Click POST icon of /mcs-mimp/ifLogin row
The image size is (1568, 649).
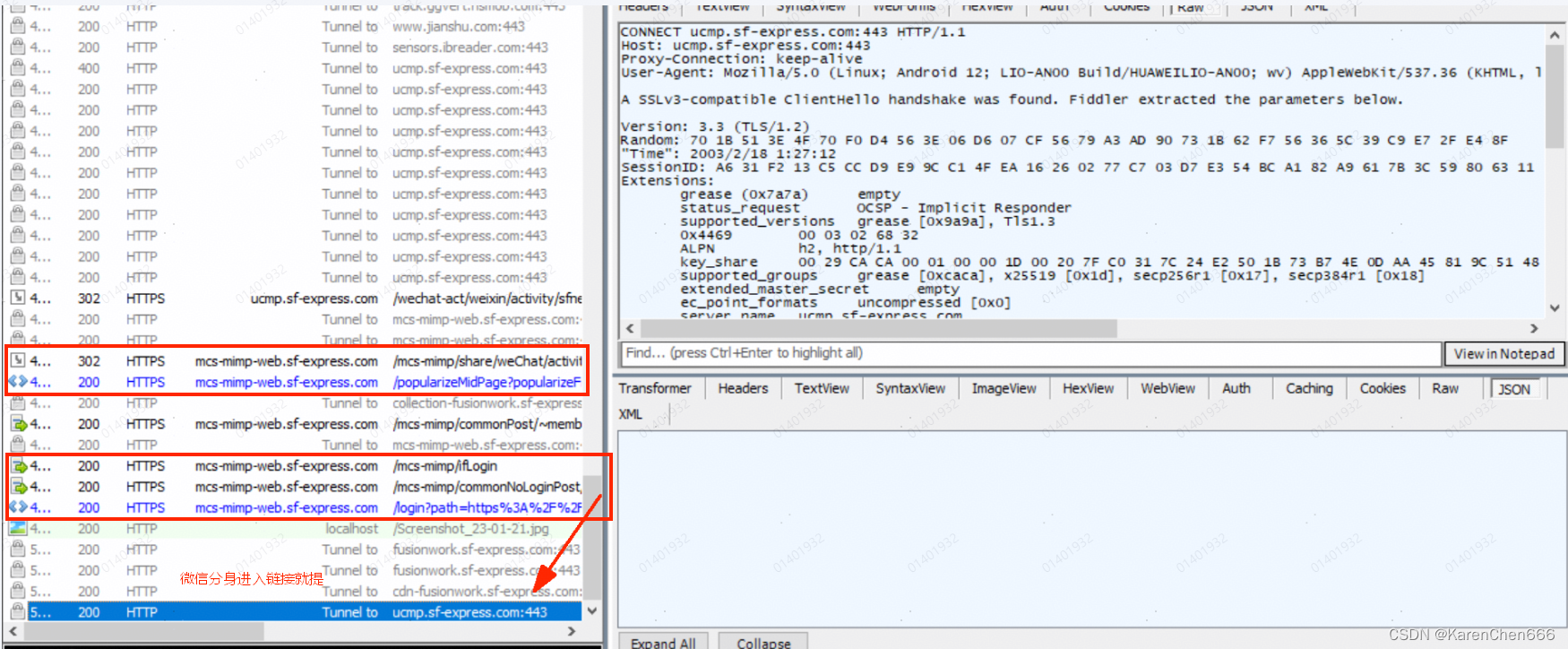pyautogui.click(x=18, y=466)
